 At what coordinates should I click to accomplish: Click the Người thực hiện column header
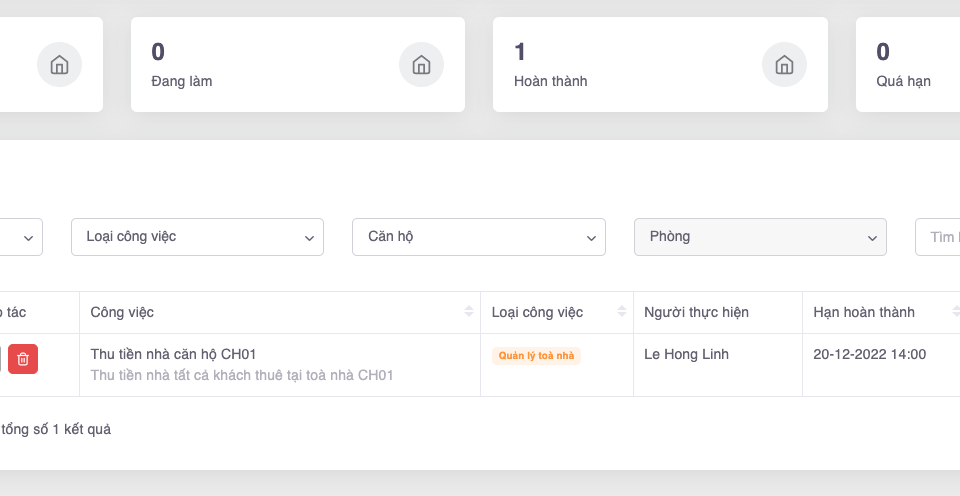[696, 312]
